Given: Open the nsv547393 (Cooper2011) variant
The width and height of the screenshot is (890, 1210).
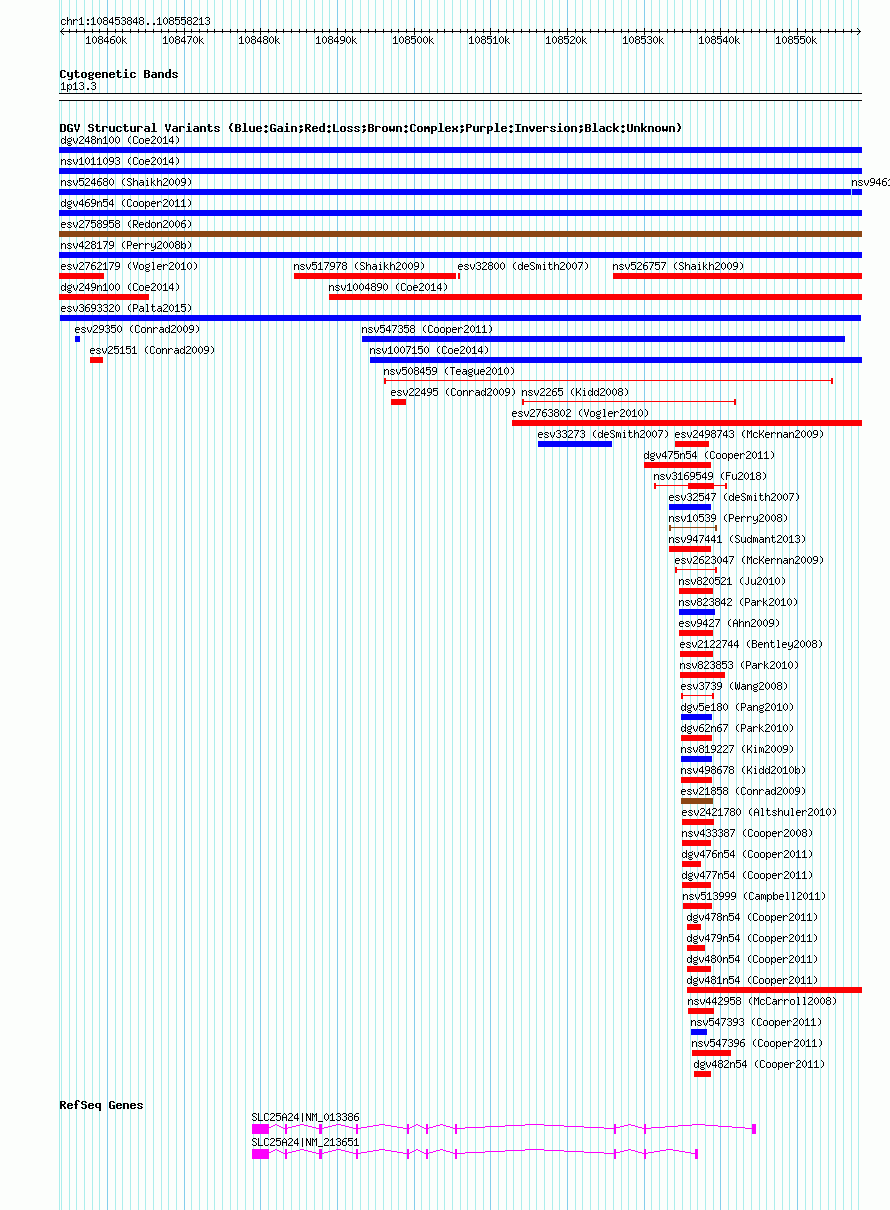Looking at the screenshot, I should point(698,1032).
